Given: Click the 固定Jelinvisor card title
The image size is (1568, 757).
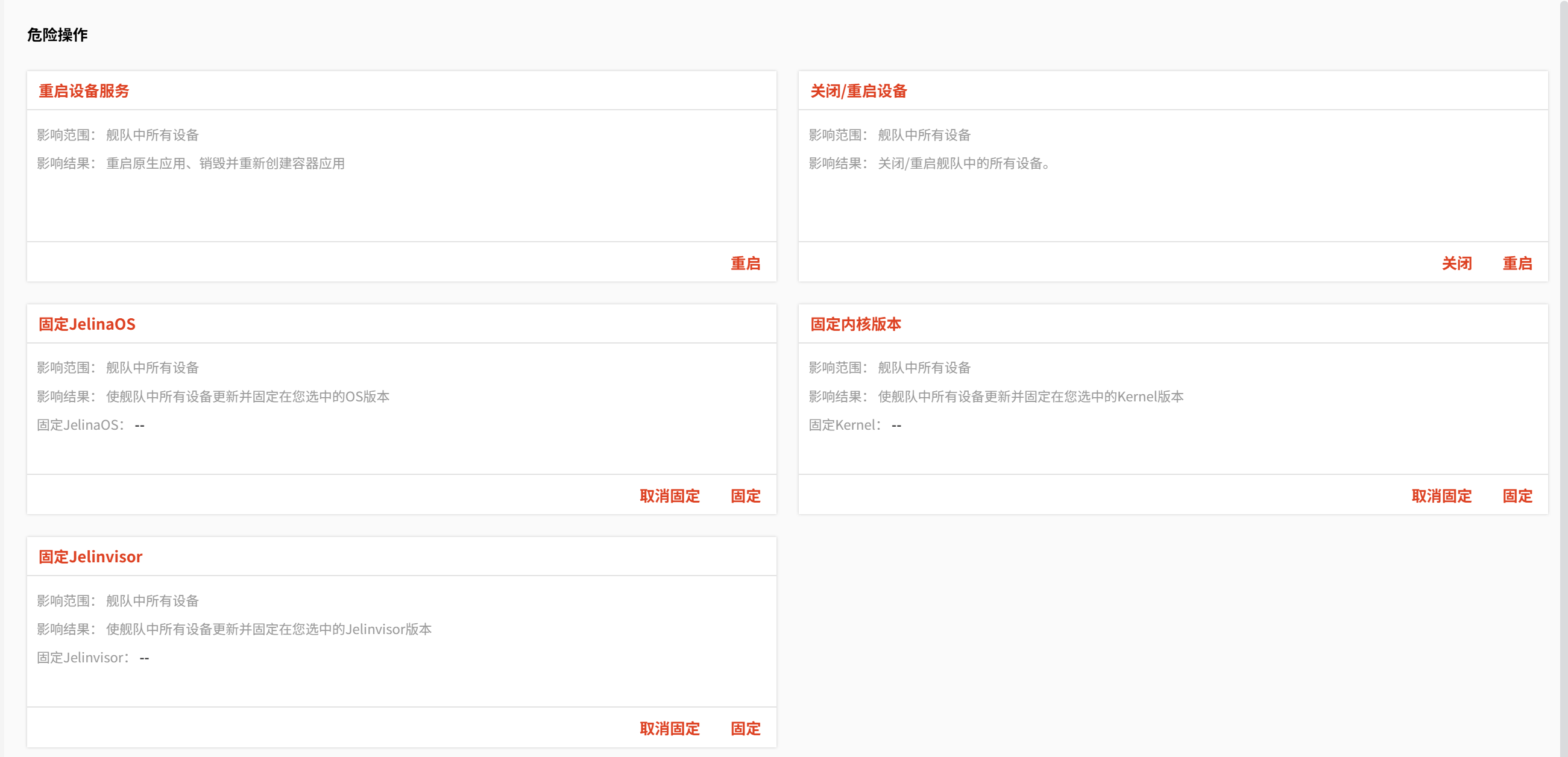Looking at the screenshot, I should click(x=90, y=556).
